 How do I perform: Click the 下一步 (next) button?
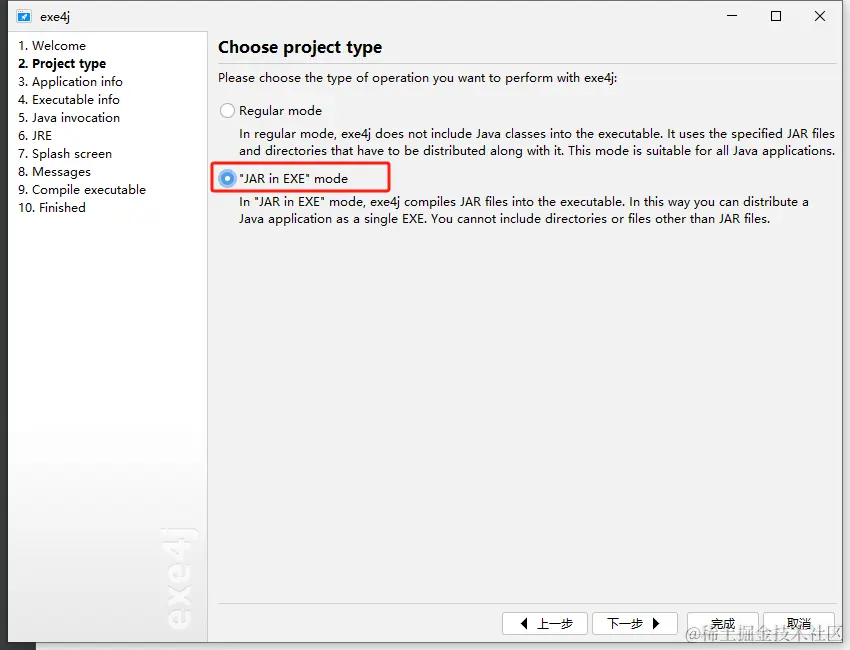point(635,623)
